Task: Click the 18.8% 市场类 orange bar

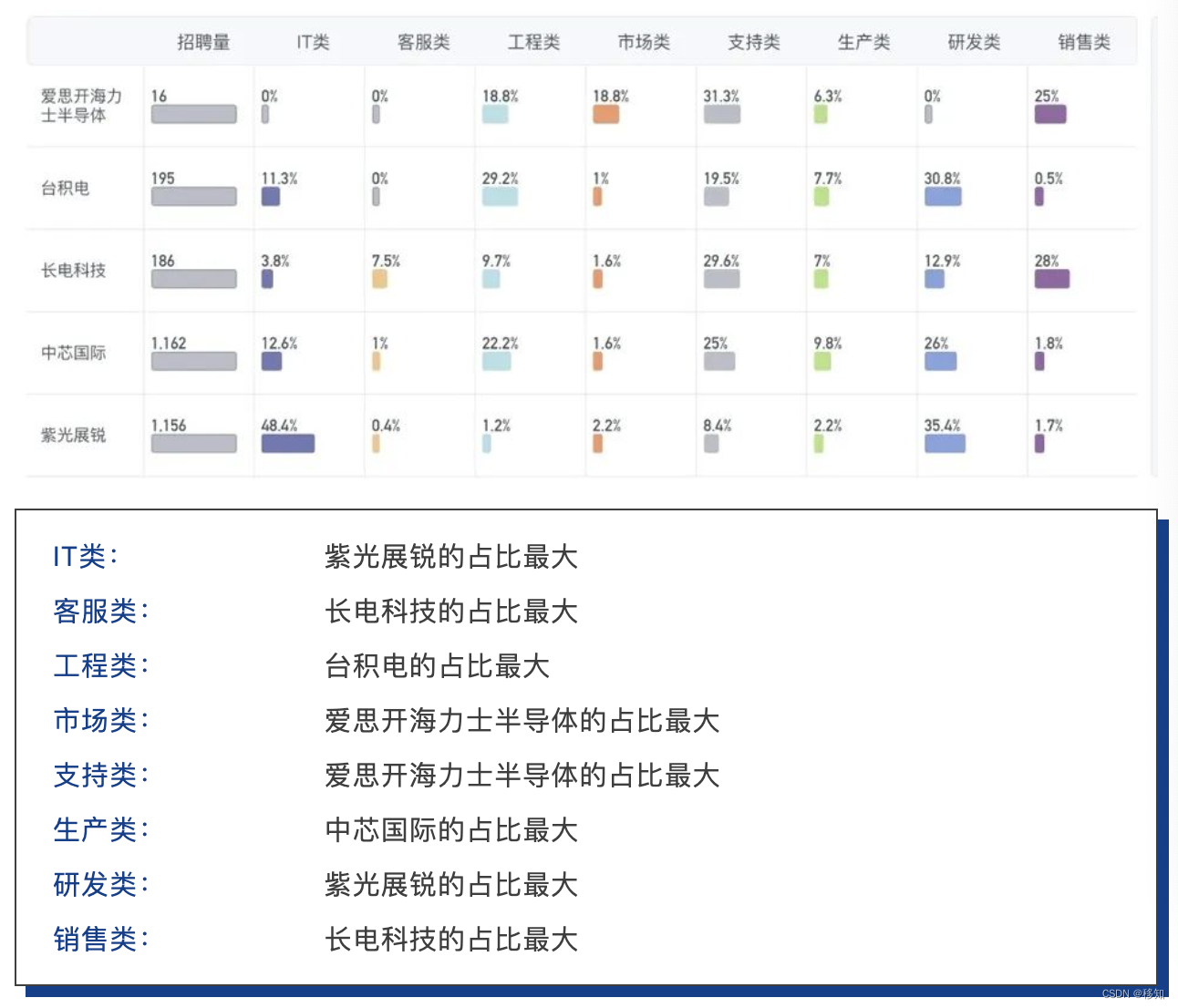Action: tap(605, 114)
